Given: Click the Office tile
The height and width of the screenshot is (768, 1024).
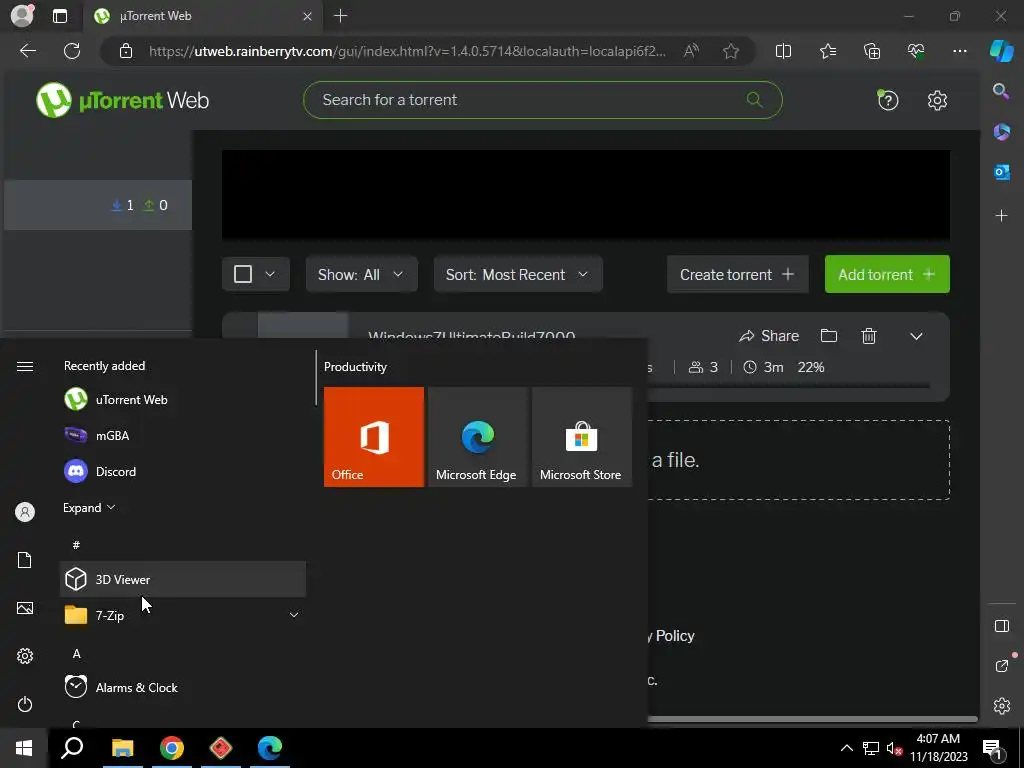Looking at the screenshot, I should (x=374, y=437).
